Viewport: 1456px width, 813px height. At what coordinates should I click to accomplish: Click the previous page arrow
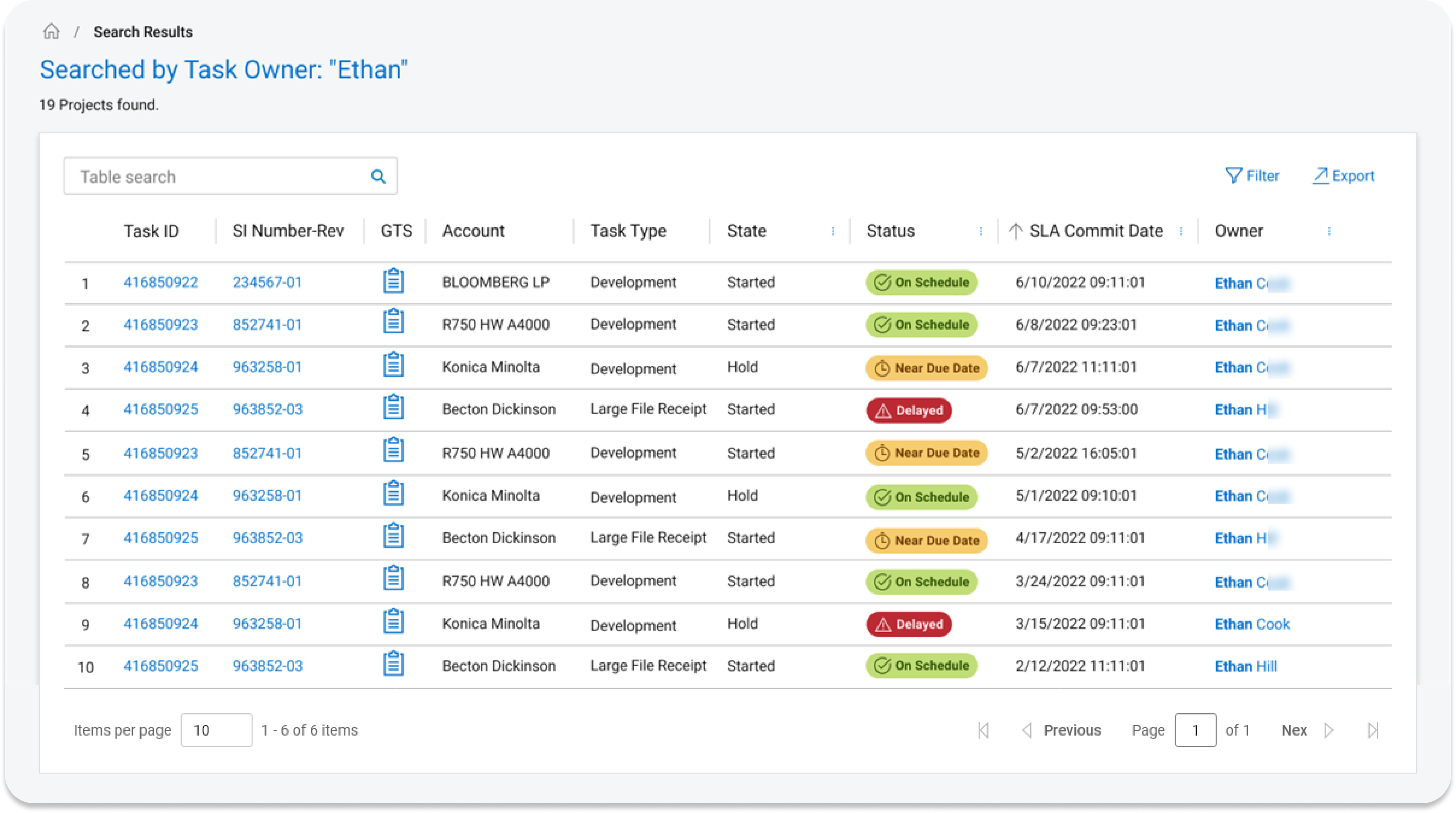[1027, 730]
